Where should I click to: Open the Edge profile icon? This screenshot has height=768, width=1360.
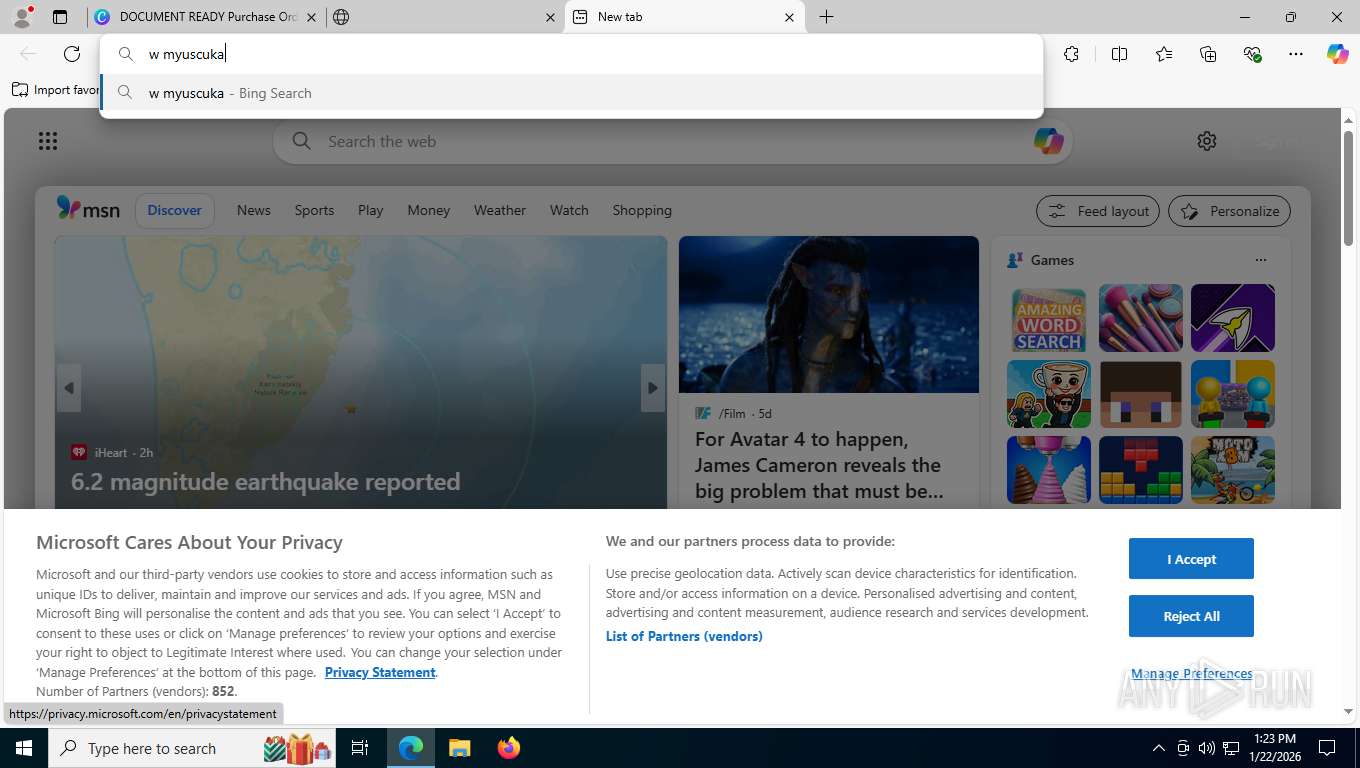click(21, 17)
